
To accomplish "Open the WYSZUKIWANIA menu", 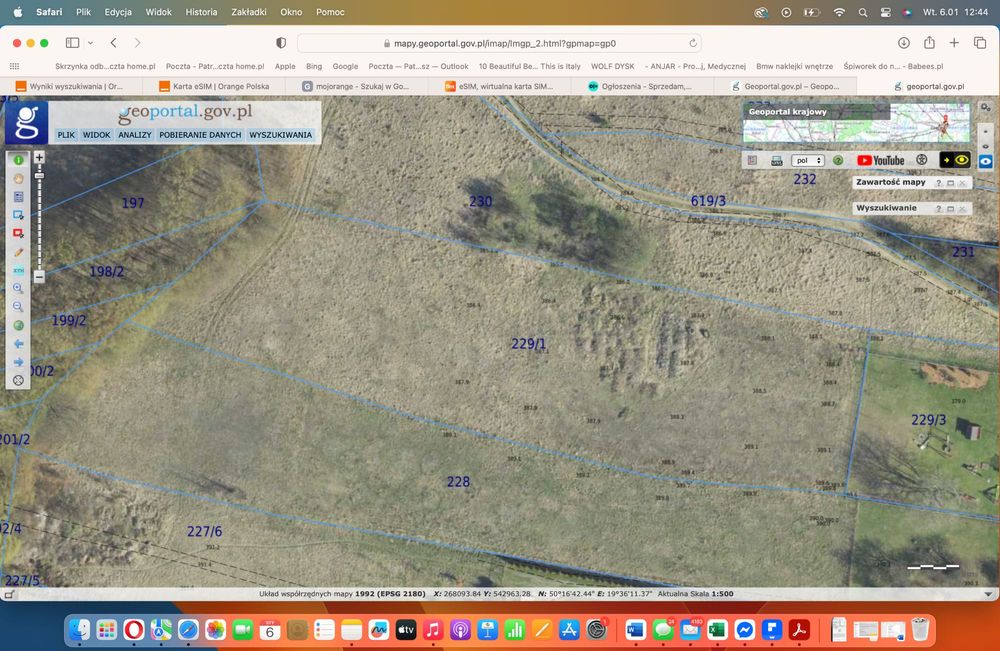I will tap(281, 135).
